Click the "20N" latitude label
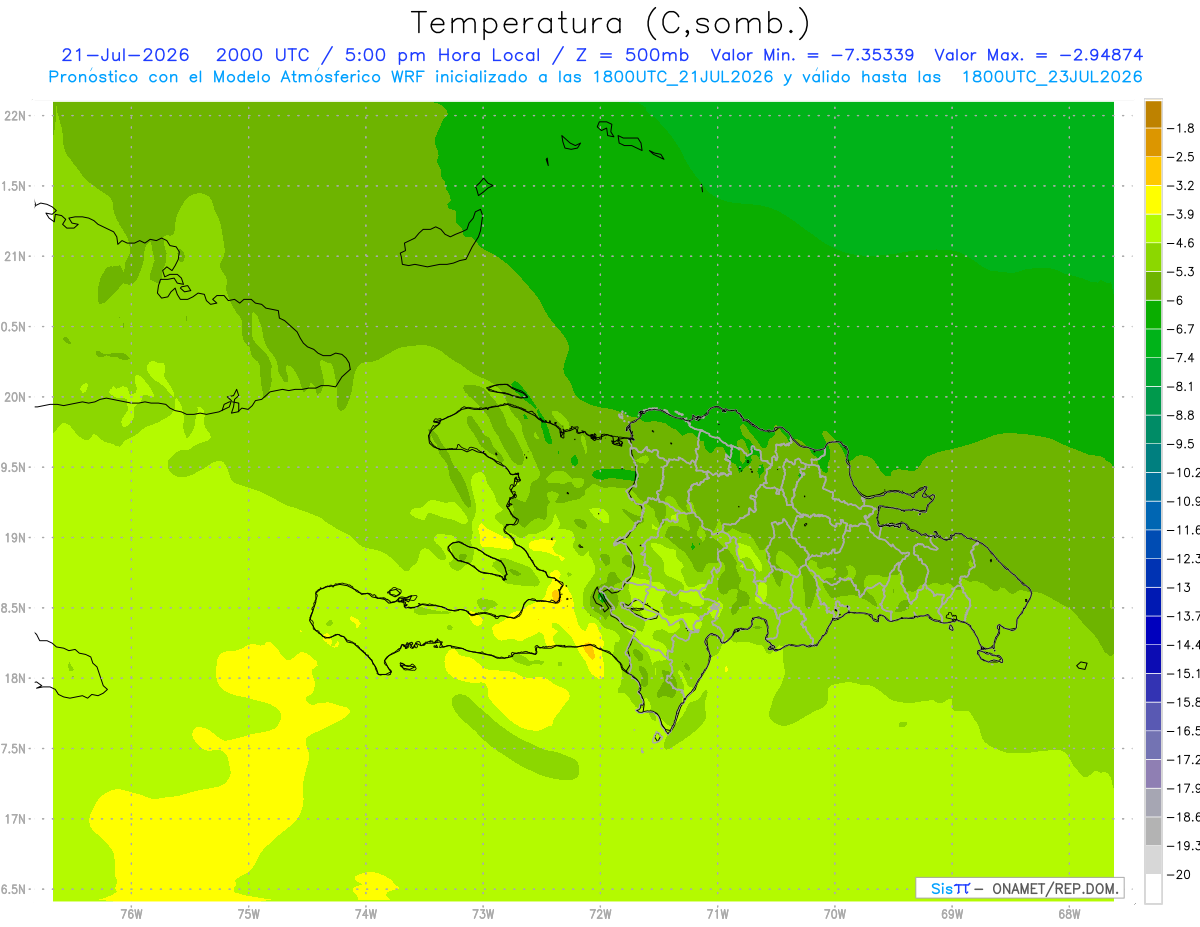This screenshot has height=927, width=1200. pyautogui.click(x=16, y=397)
